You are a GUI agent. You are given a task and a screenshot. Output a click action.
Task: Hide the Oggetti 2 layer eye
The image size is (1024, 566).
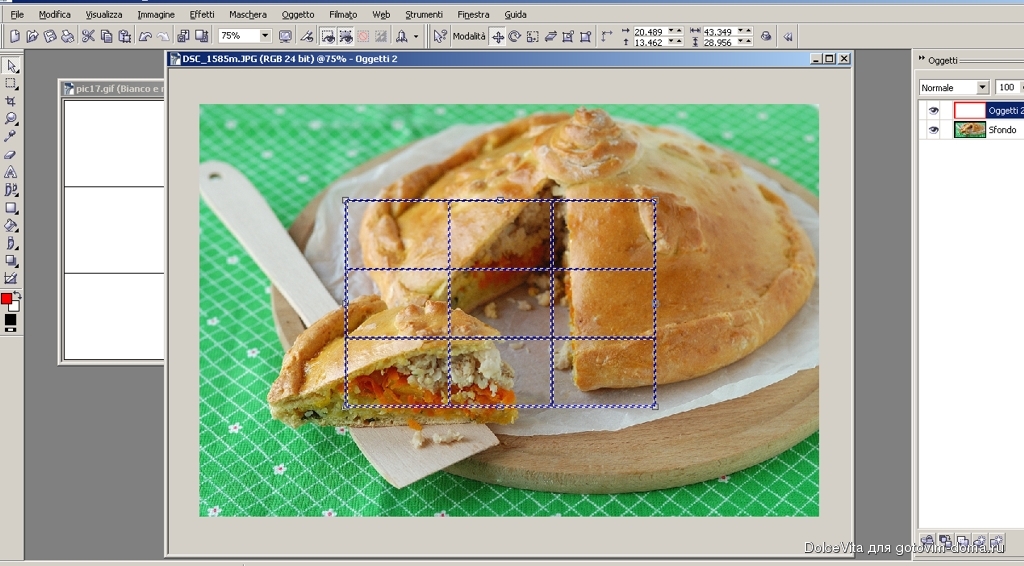tap(933, 110)
